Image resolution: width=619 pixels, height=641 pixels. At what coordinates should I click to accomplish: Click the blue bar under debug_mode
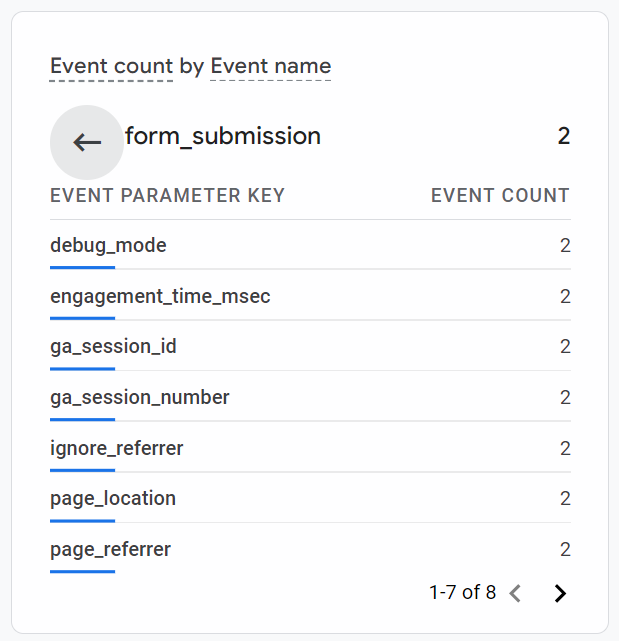click(x=83, y=268)
